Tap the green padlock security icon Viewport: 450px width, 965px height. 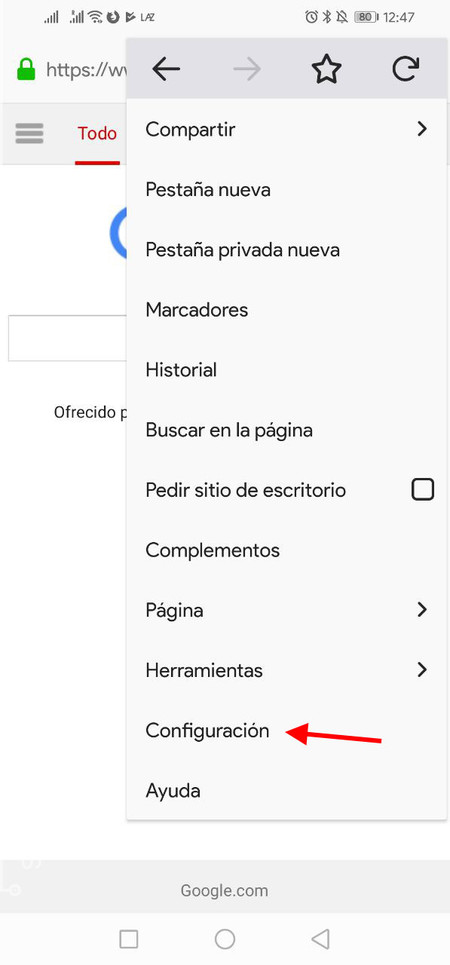[26, 70]
